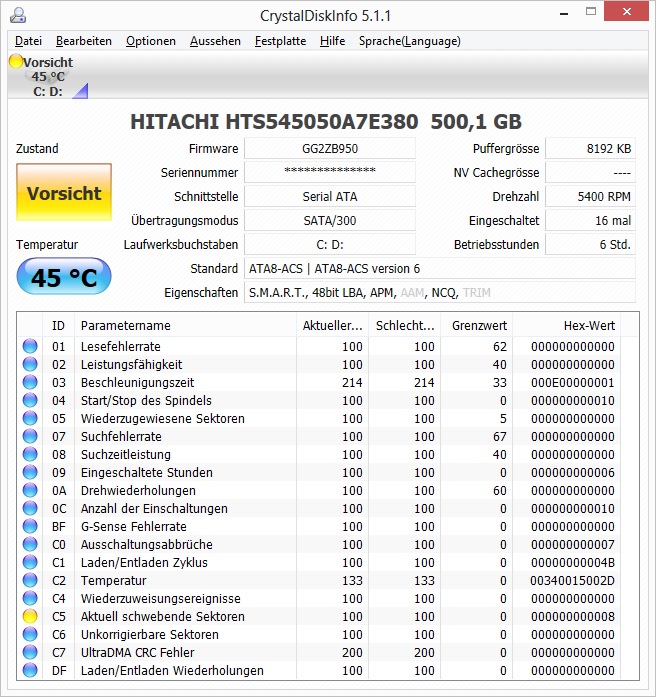Click the UltraDMA CRC Fehler row text
This screenshot has width=656, height=697.
pos(137,653)
